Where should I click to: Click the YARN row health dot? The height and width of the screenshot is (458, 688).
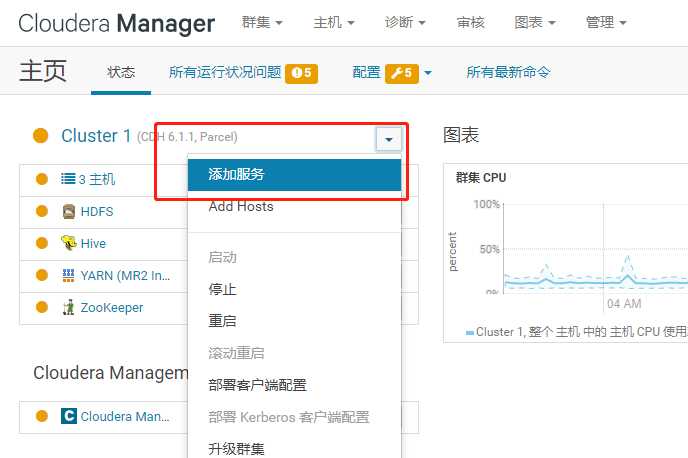[x=42, y=275]
